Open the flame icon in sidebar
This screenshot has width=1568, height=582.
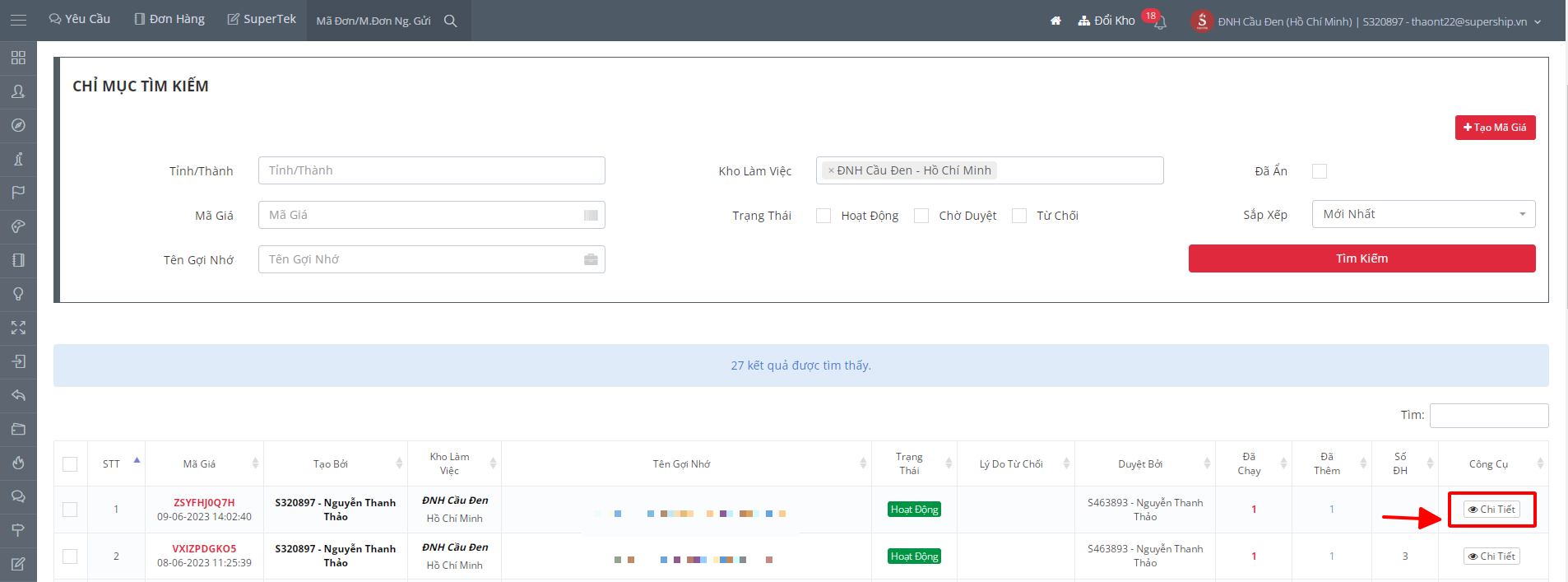coord(18,463)
